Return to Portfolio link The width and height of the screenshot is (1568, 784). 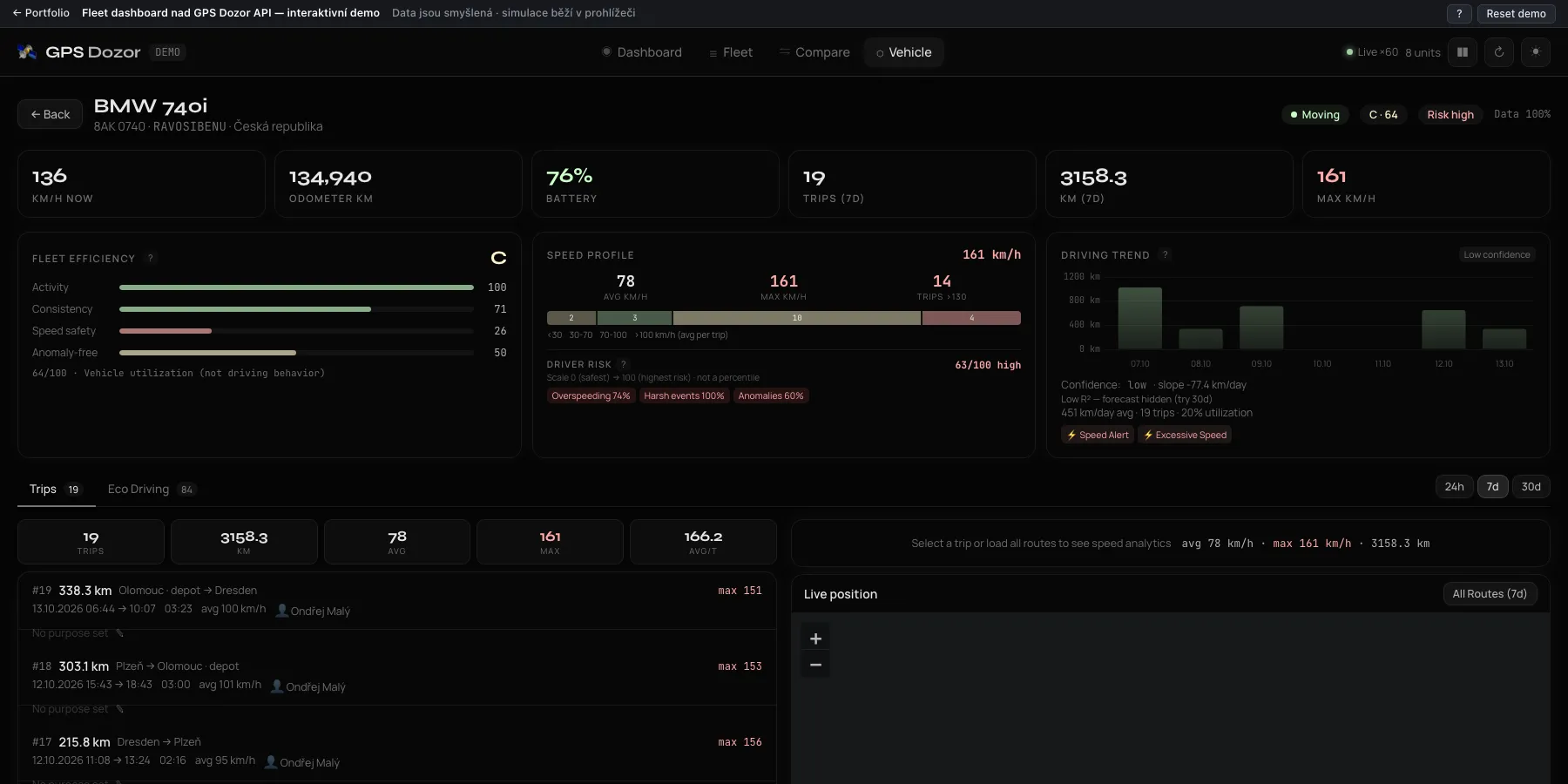tap(41, 13)
